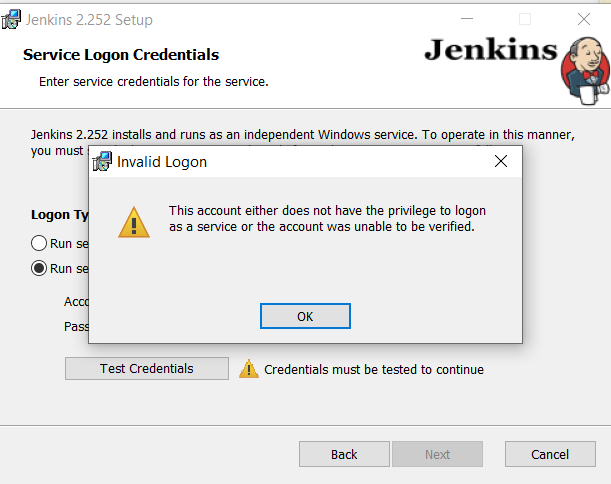Close the Invalid Logon dialog
The image size is (611, 484).
501,161
